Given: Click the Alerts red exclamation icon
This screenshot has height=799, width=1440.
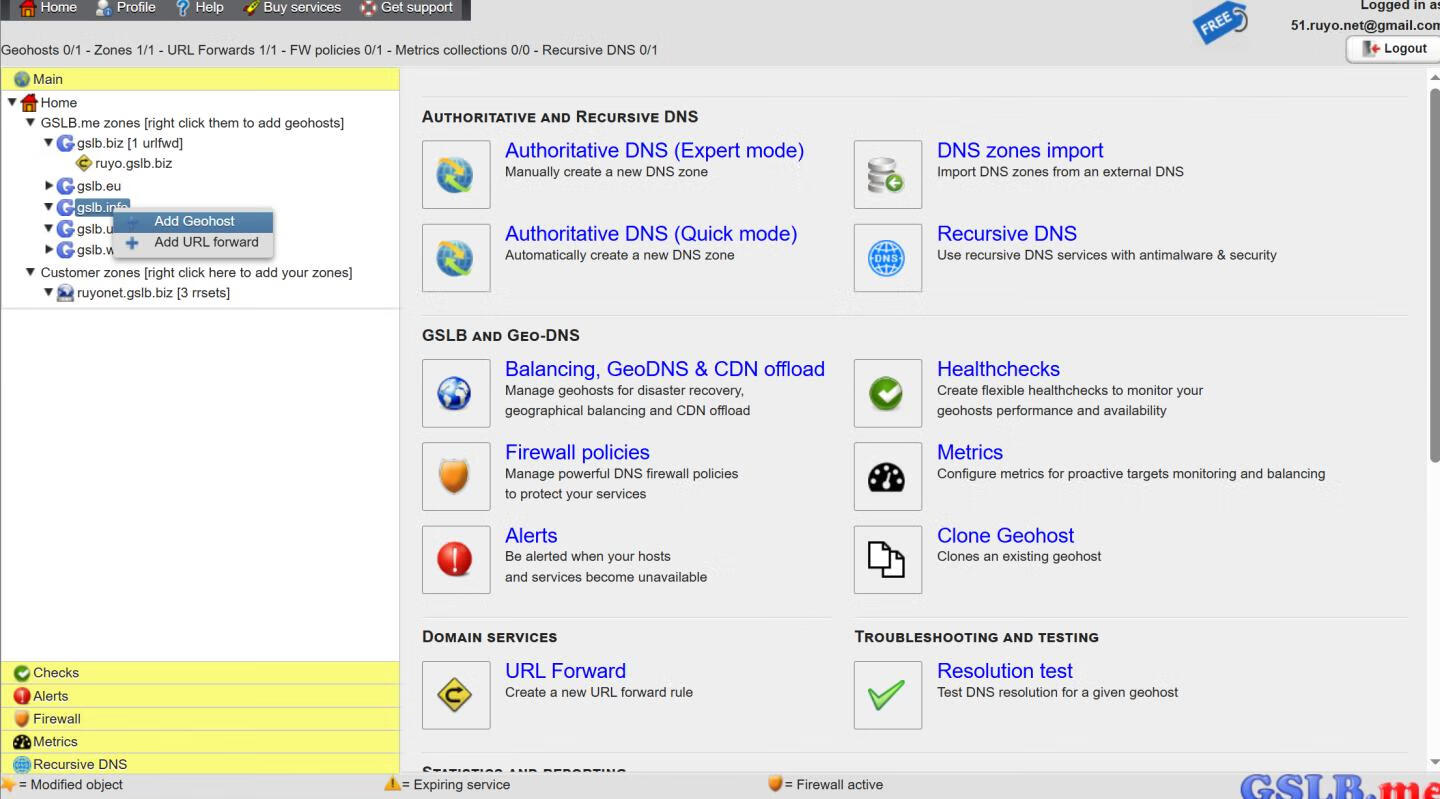Looking at the screenshot, I should (x=456, y=560).
